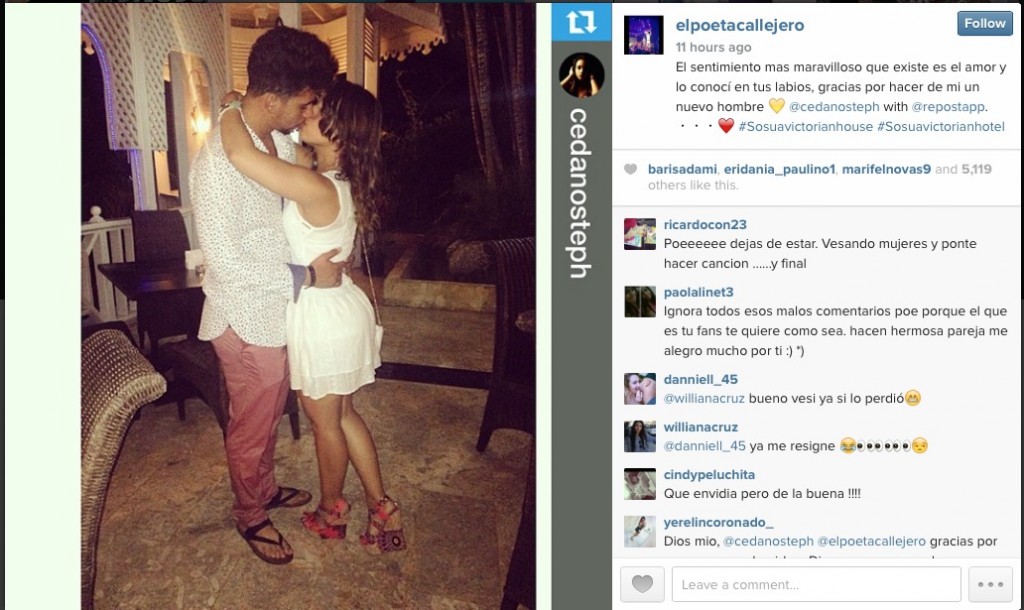This screenshot has height=610, width=1024.
Task: Open the #Sosuavictorianhouse hashtag
Action: [805, 127]
